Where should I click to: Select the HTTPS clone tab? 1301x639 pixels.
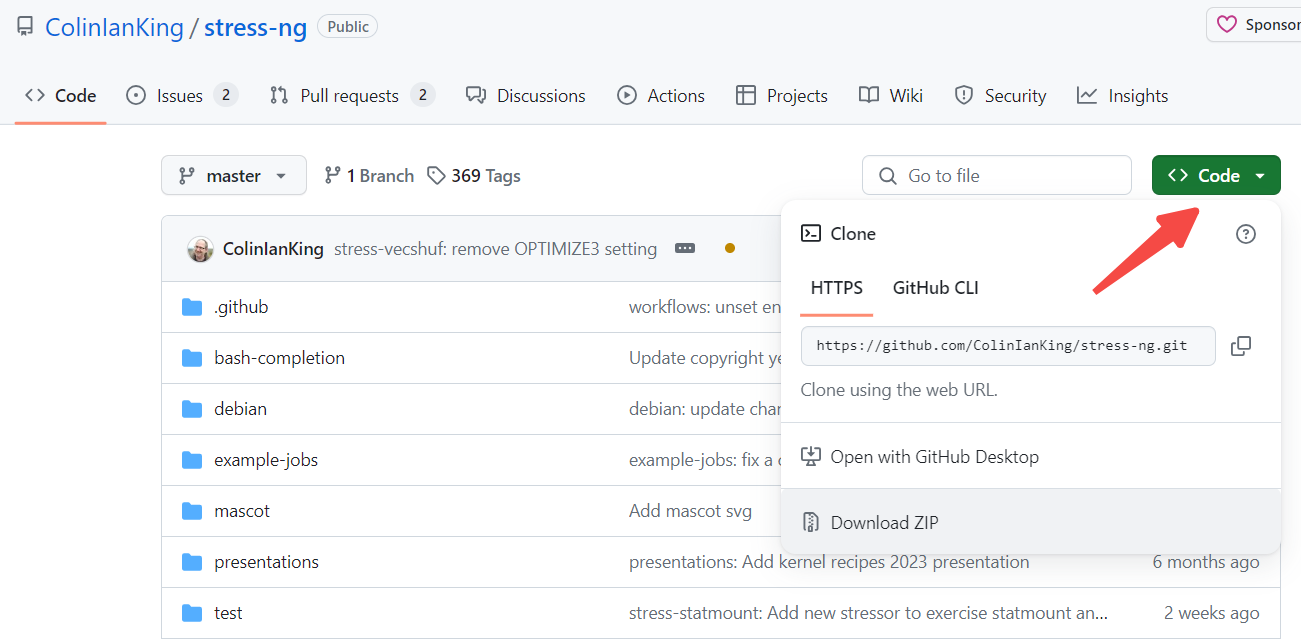point(836,288)
